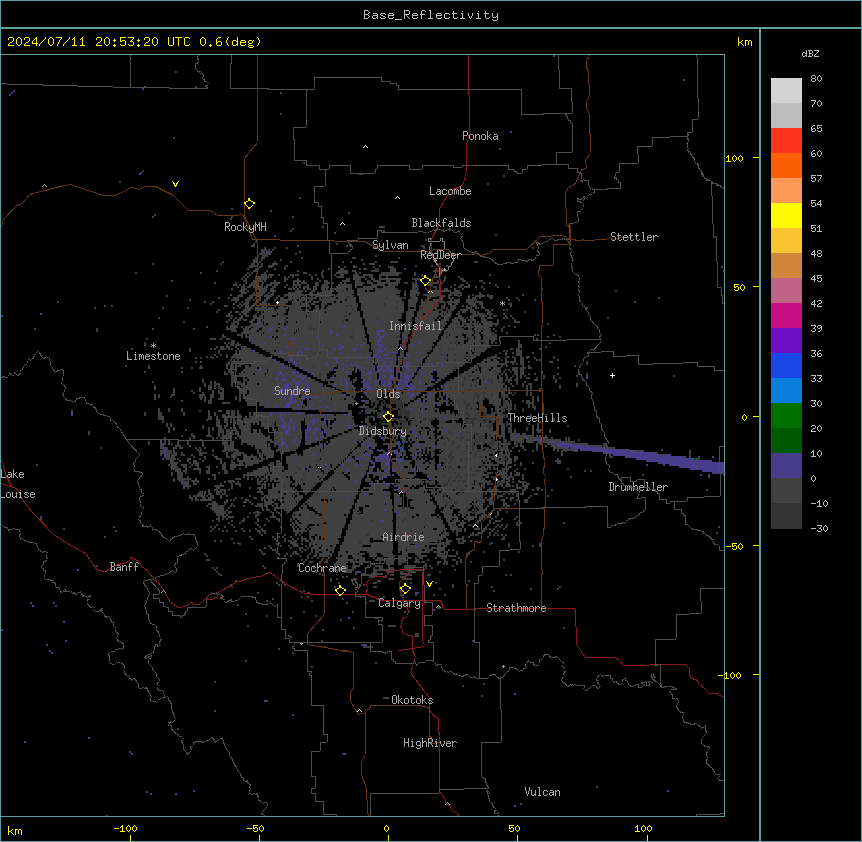Screen dimensions: 862x842
Task: Select the asterisk marker above Limestone
Action: coord(153,346)
